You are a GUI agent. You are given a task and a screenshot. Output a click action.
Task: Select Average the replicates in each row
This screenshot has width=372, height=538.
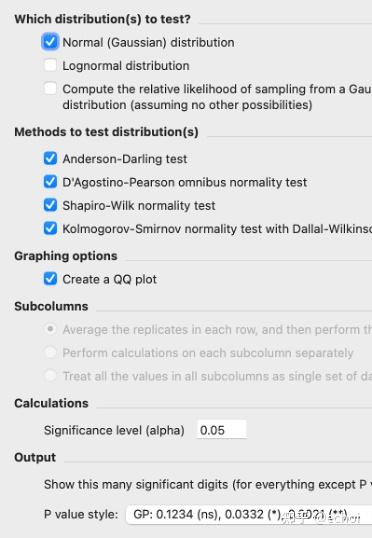[x=50, y=329]
